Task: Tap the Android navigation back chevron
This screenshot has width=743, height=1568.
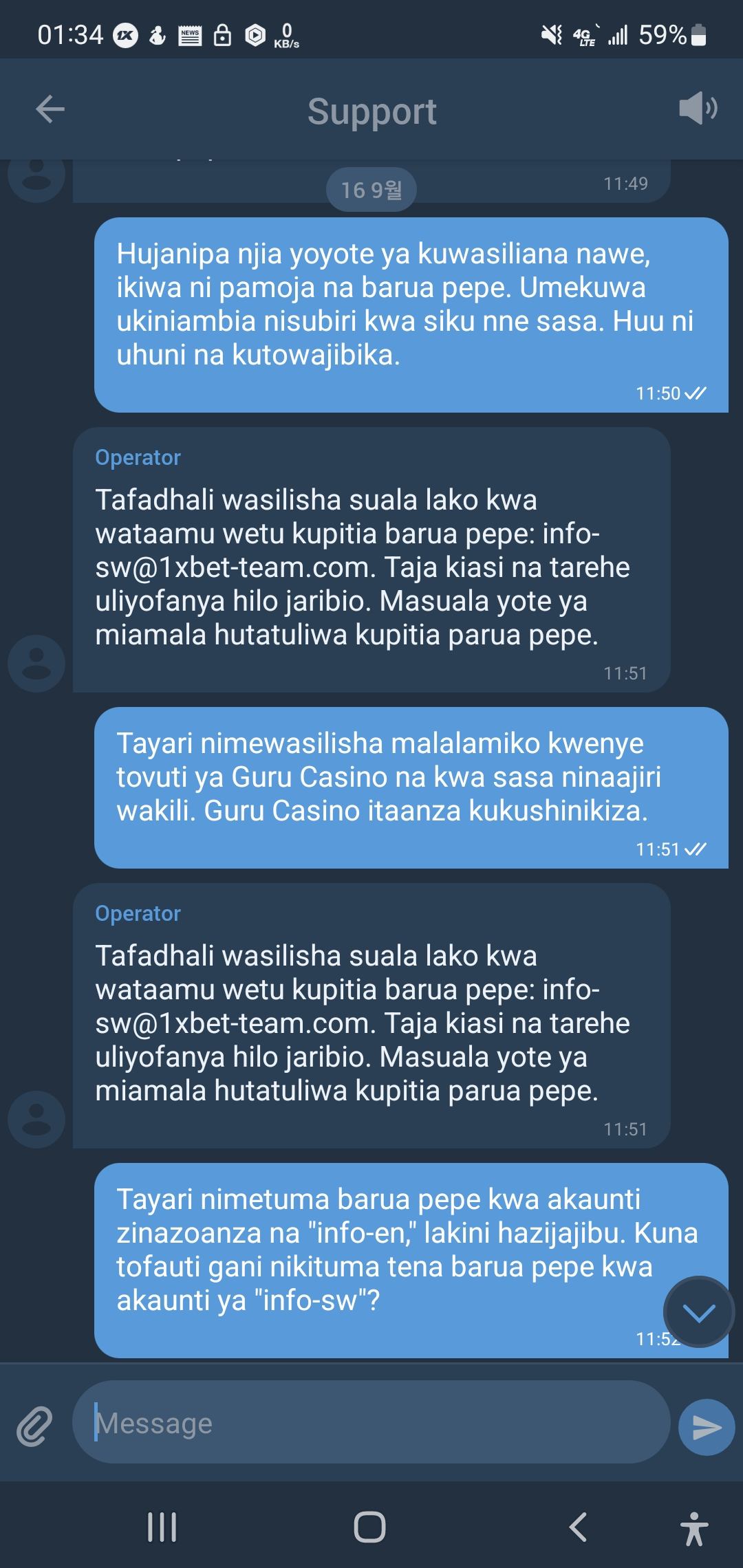Action: point(578,1527)
